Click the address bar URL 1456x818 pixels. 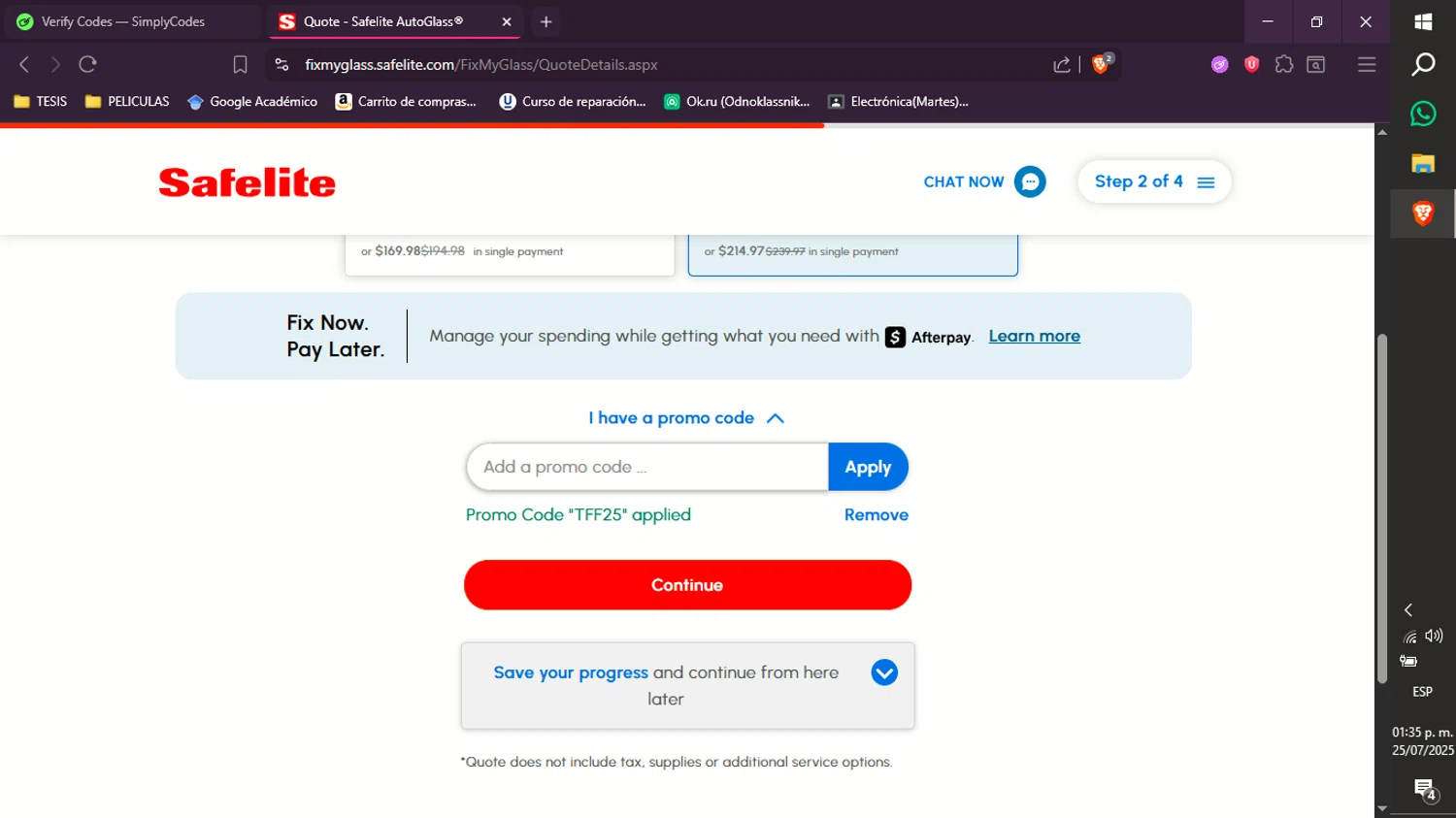coord(481,65)
